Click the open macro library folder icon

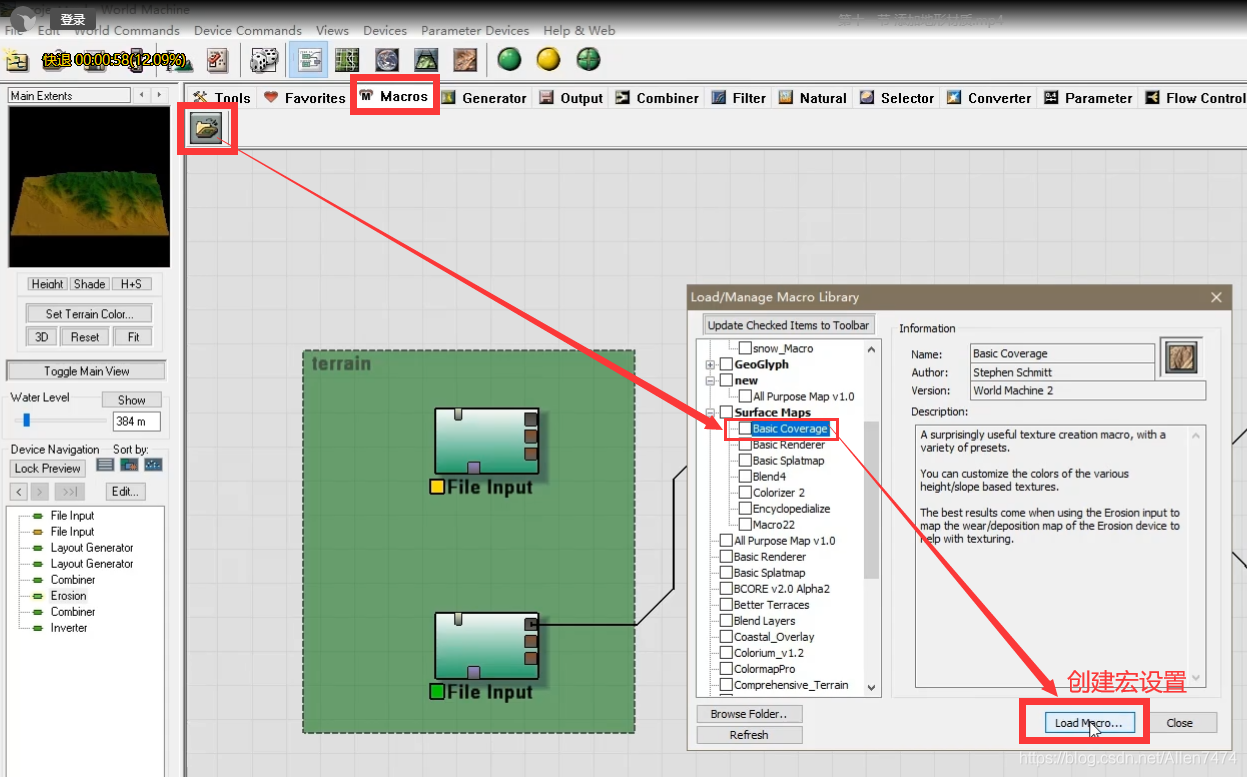click(206, 128)
